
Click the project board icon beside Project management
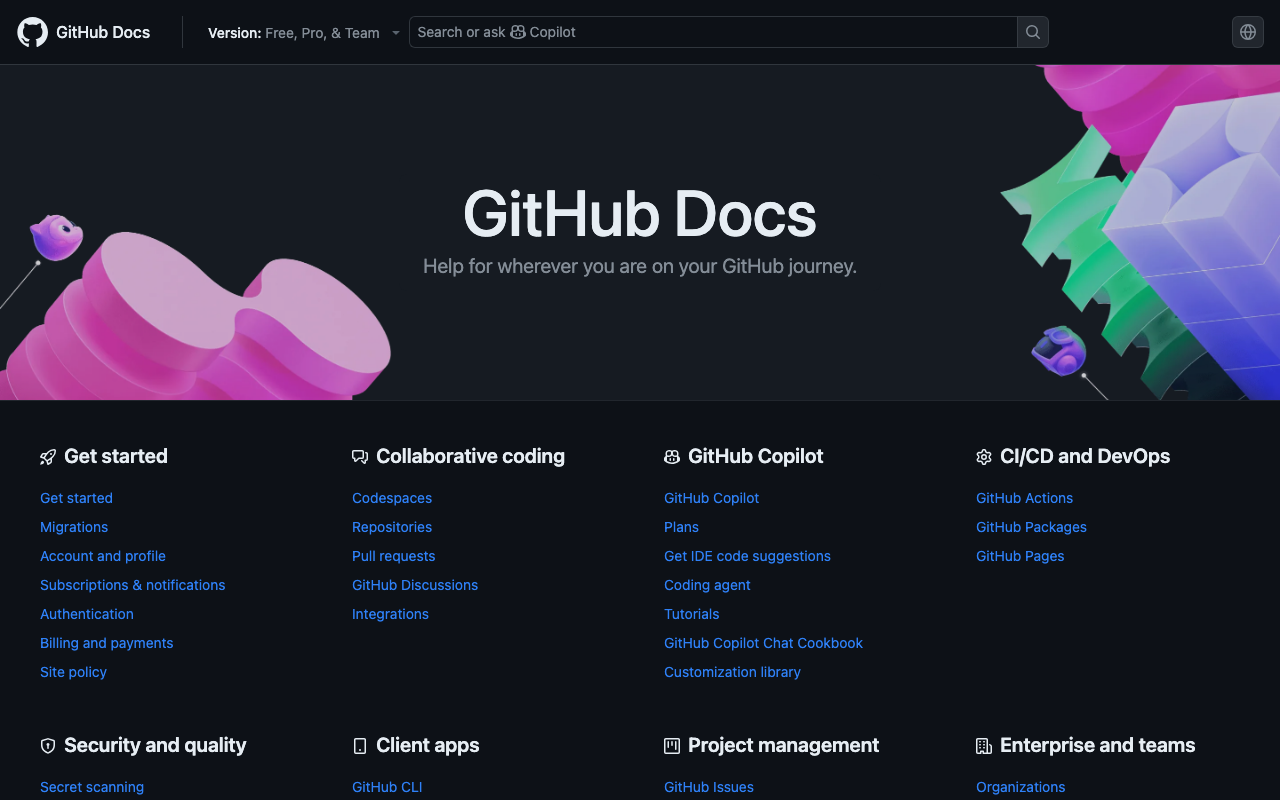point(672,746)
